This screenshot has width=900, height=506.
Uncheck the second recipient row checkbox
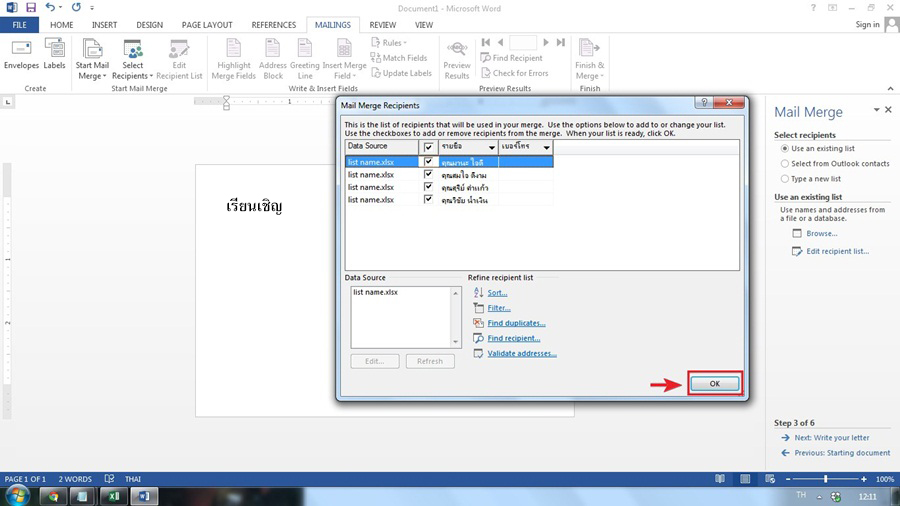coord(428,174)
